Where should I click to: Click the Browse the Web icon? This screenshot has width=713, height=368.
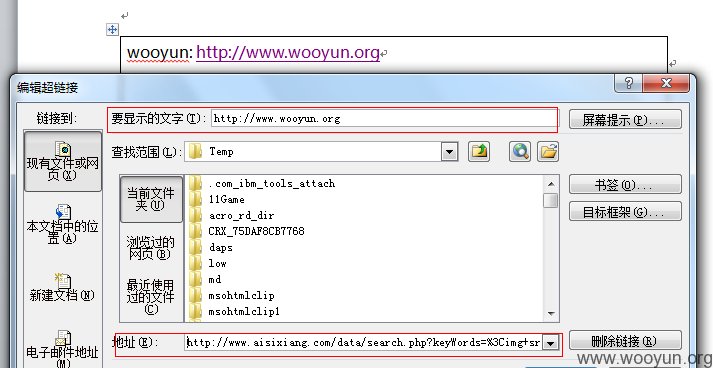pyautogui.click(x=520, y=151)
